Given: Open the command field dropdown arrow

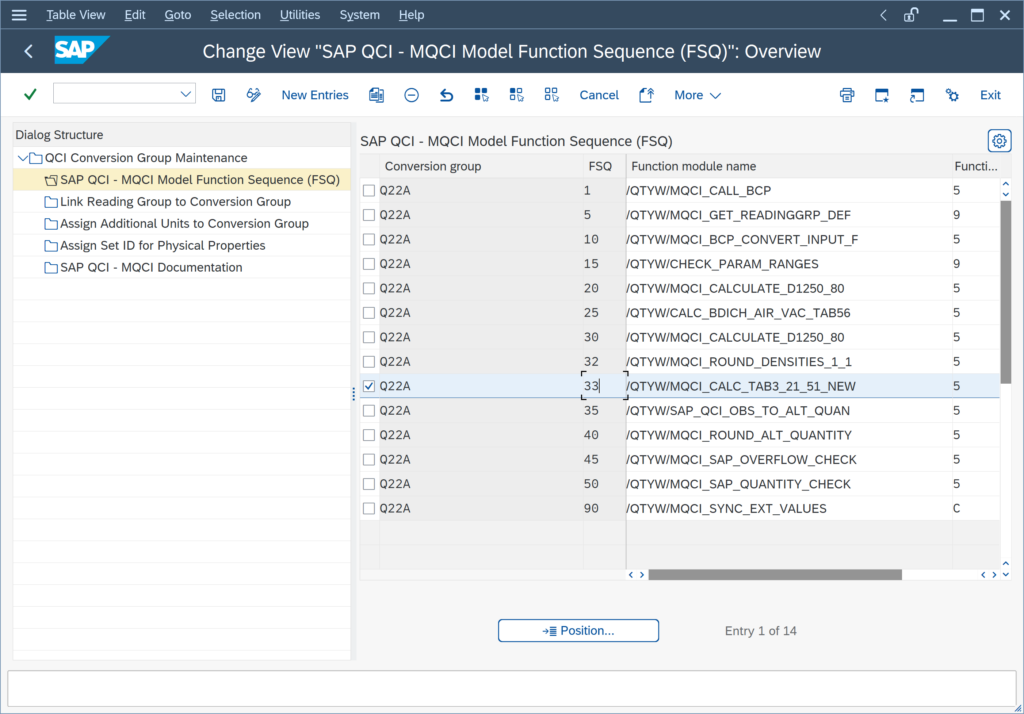Looking at the screenshot, I should pos(186,94).
